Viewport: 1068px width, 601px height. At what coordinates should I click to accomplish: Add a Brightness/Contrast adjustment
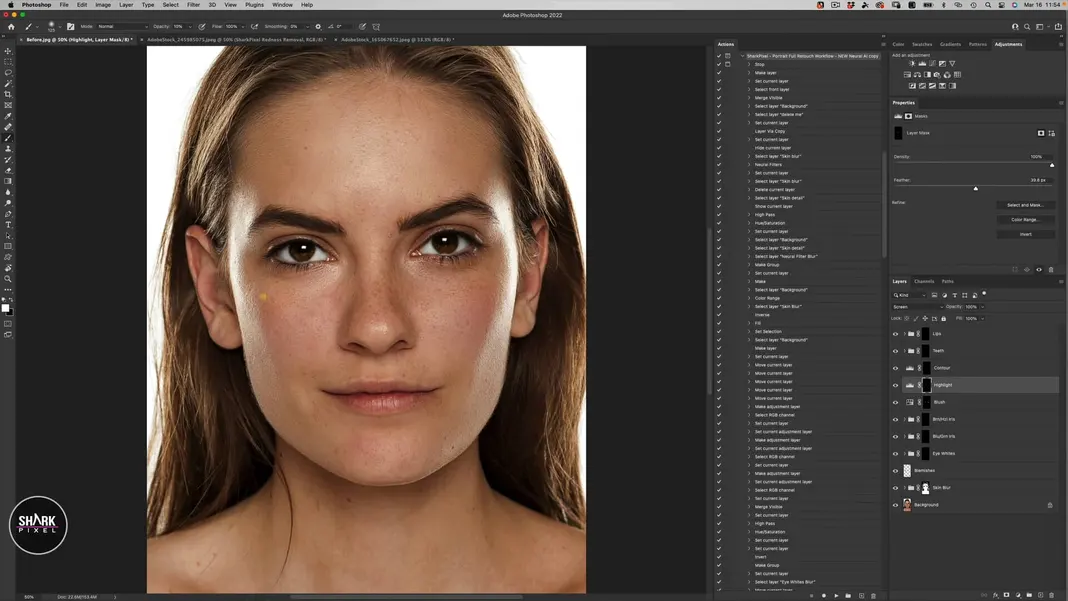tap(912, 63)
